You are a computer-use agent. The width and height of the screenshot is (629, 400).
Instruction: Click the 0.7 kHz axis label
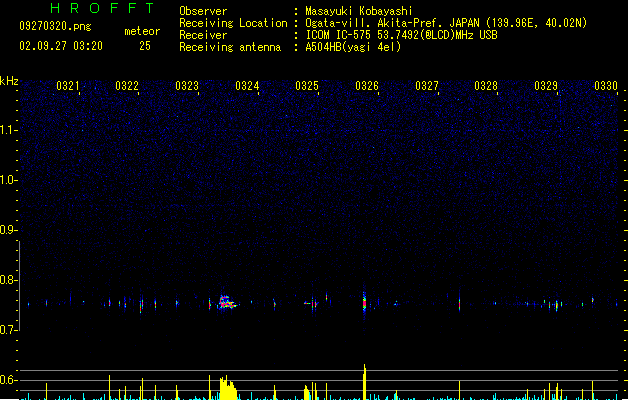[9, 330]
